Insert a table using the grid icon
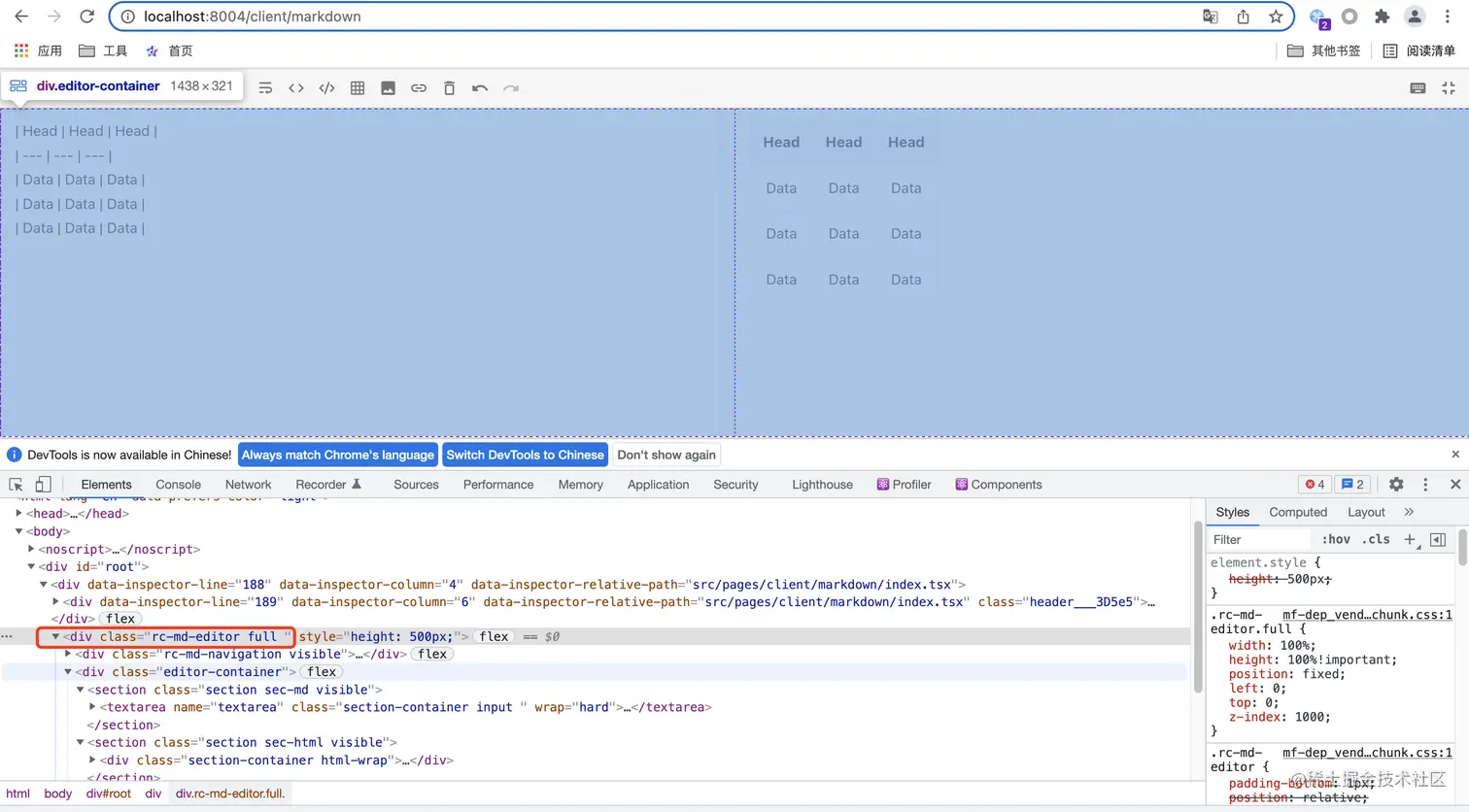This screenshot has height=812, width=1469. 358,88
